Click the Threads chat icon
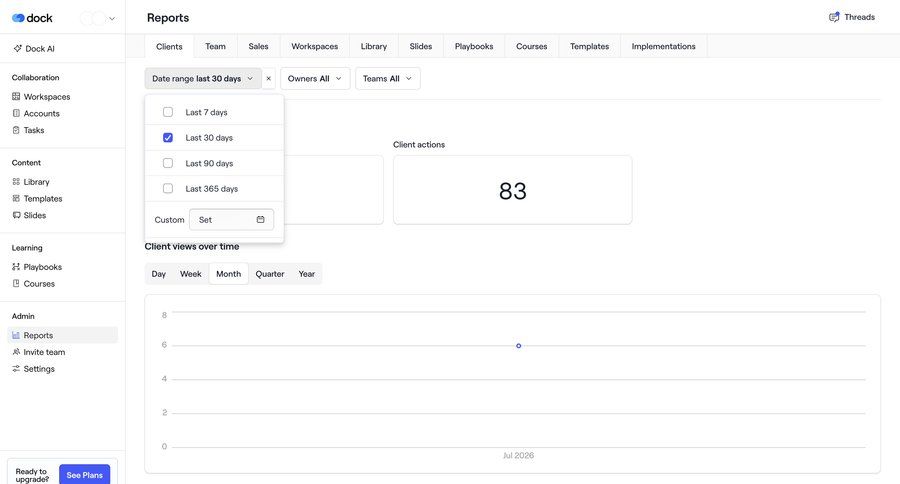 (834, 17)
